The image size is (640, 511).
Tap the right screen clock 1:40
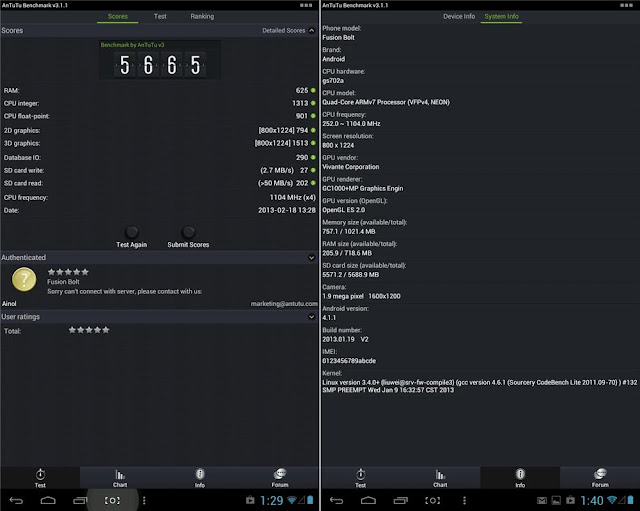point(592,500)
